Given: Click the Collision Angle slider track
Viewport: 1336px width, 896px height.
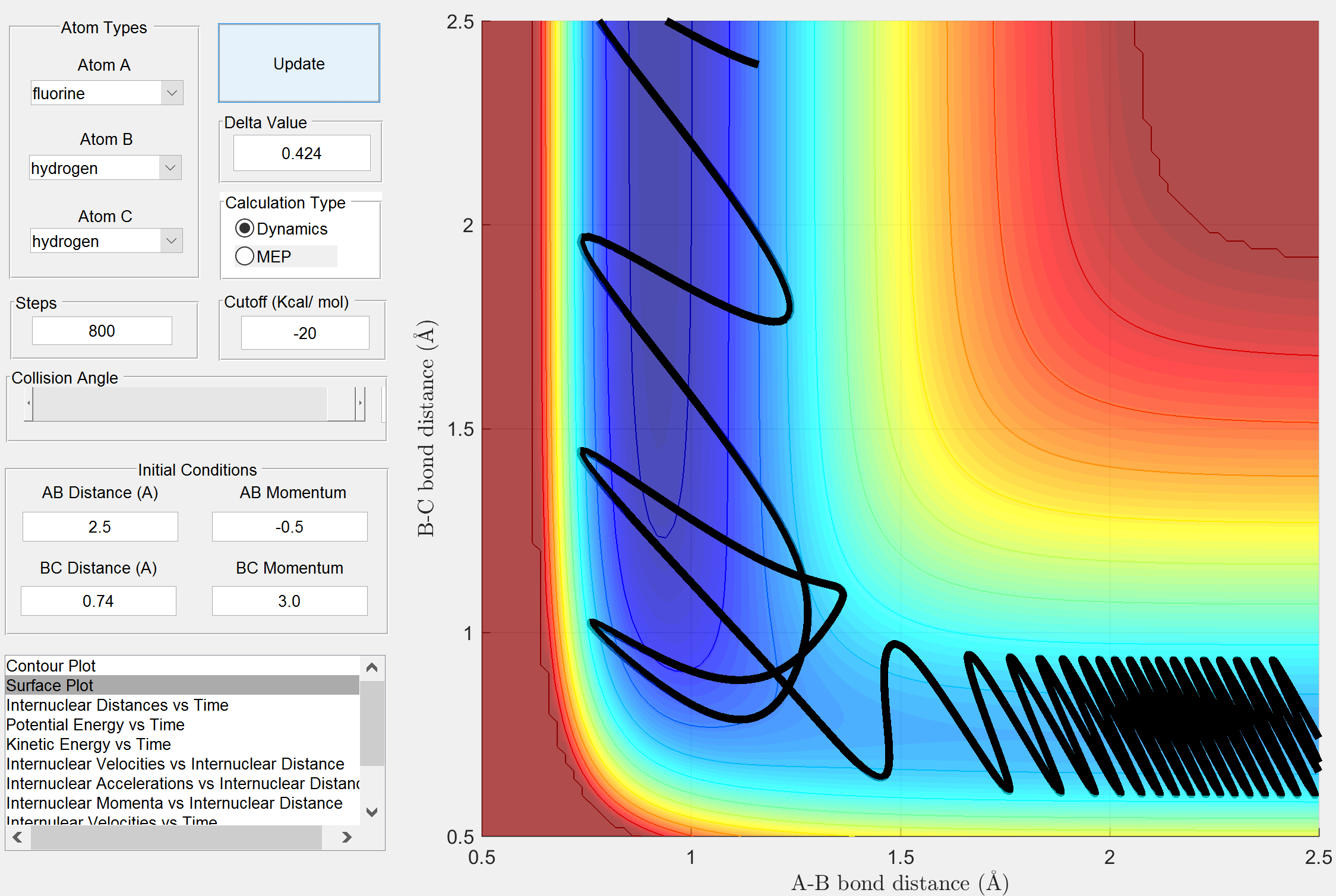Looking at the screenshot, I should click(178, 404).
